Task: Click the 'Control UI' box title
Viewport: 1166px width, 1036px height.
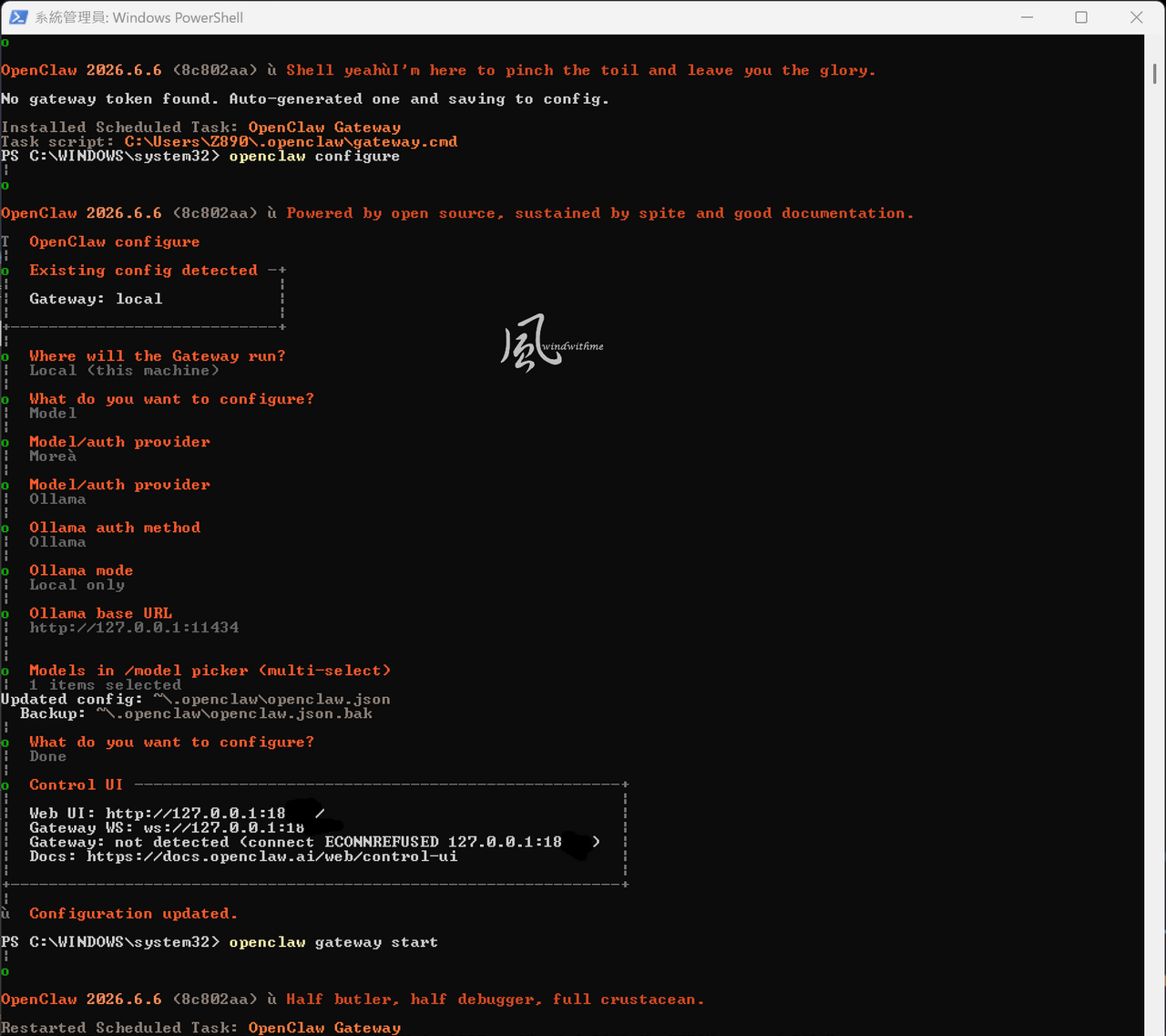Action: (x=76, y=785)
